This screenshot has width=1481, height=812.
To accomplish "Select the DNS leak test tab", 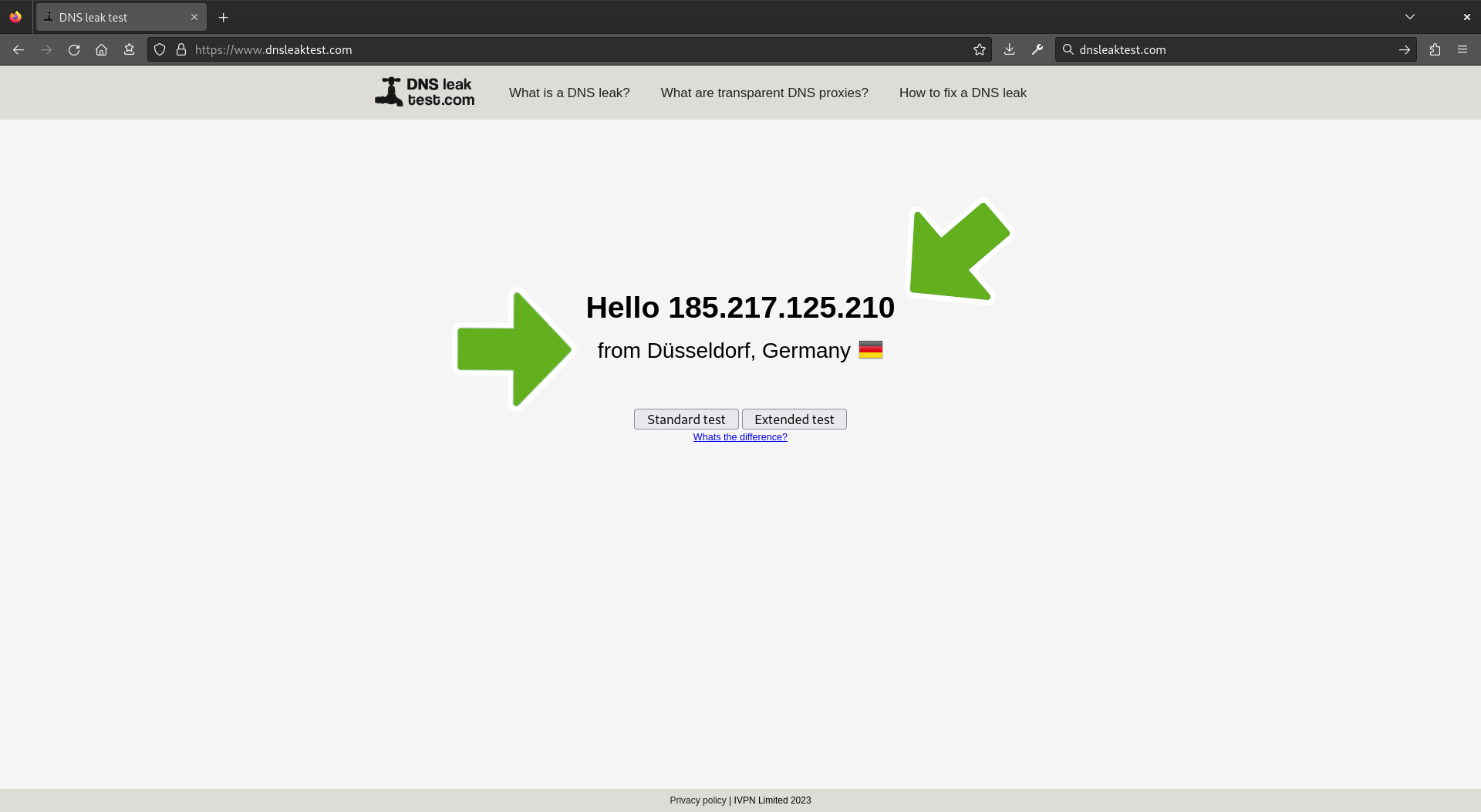I will pos(108,17).
